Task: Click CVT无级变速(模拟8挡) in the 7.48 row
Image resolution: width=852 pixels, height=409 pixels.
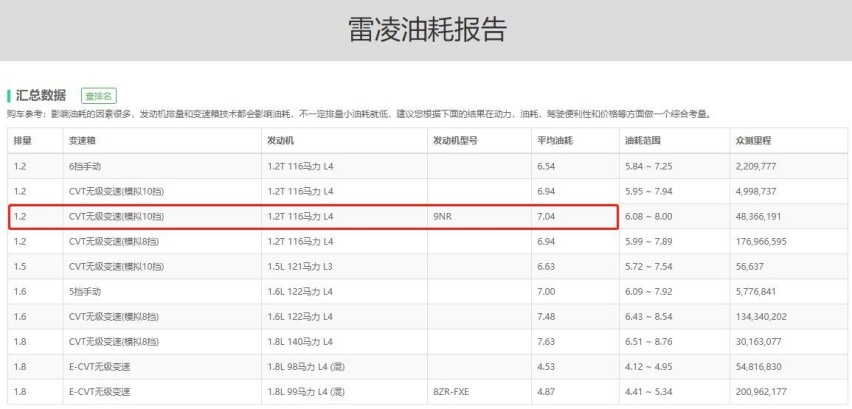Action: click(x=114, y=317)
